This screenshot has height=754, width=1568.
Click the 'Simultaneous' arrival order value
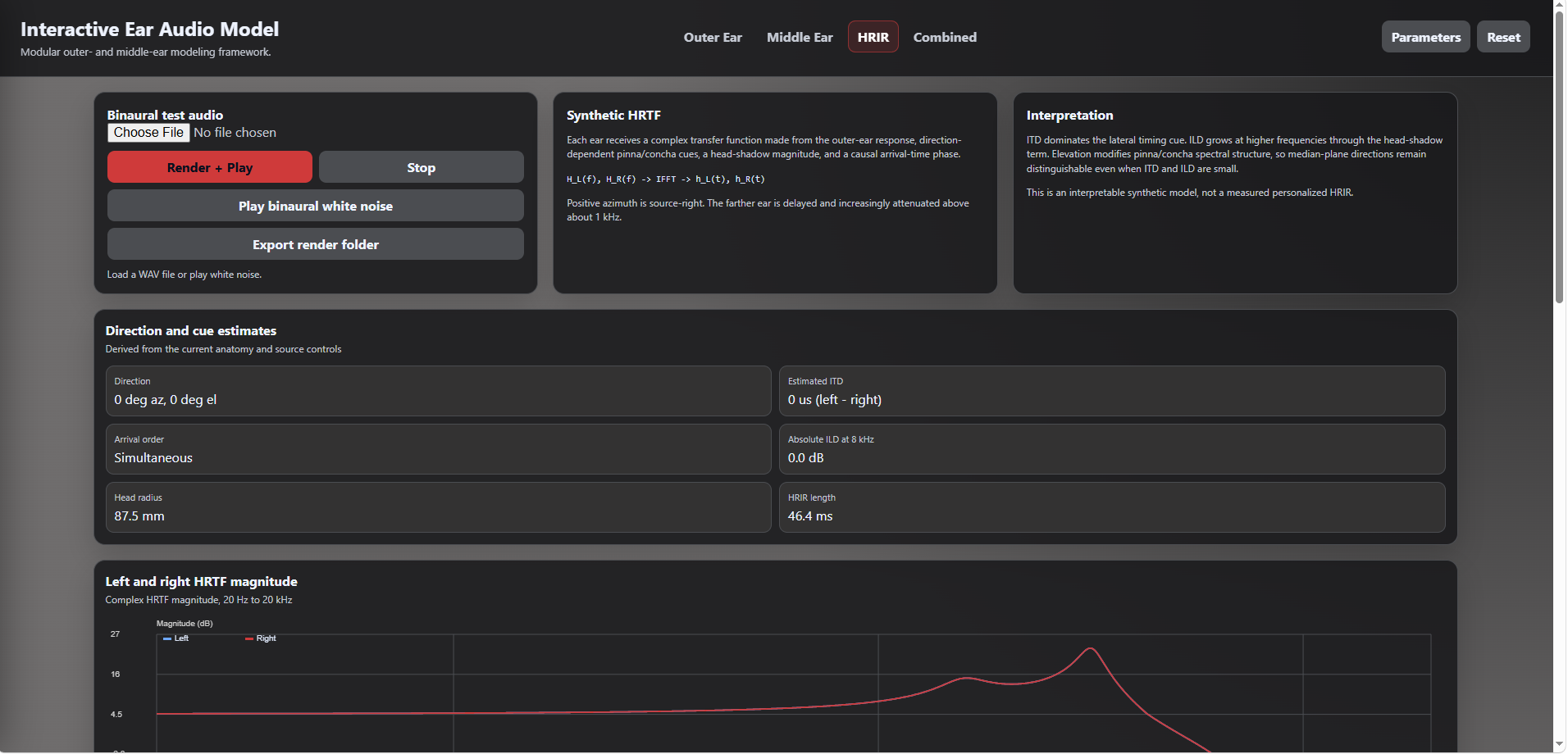tap(153, 458)
